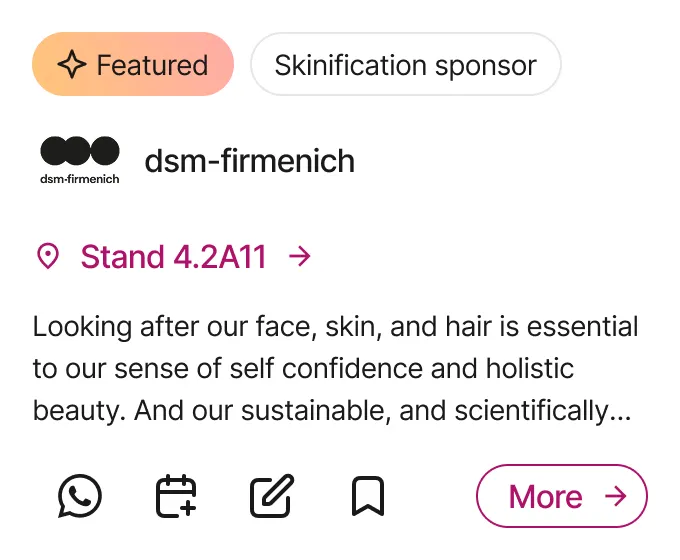Open the Stand 4.2A11 location link

tap(174, 257)
